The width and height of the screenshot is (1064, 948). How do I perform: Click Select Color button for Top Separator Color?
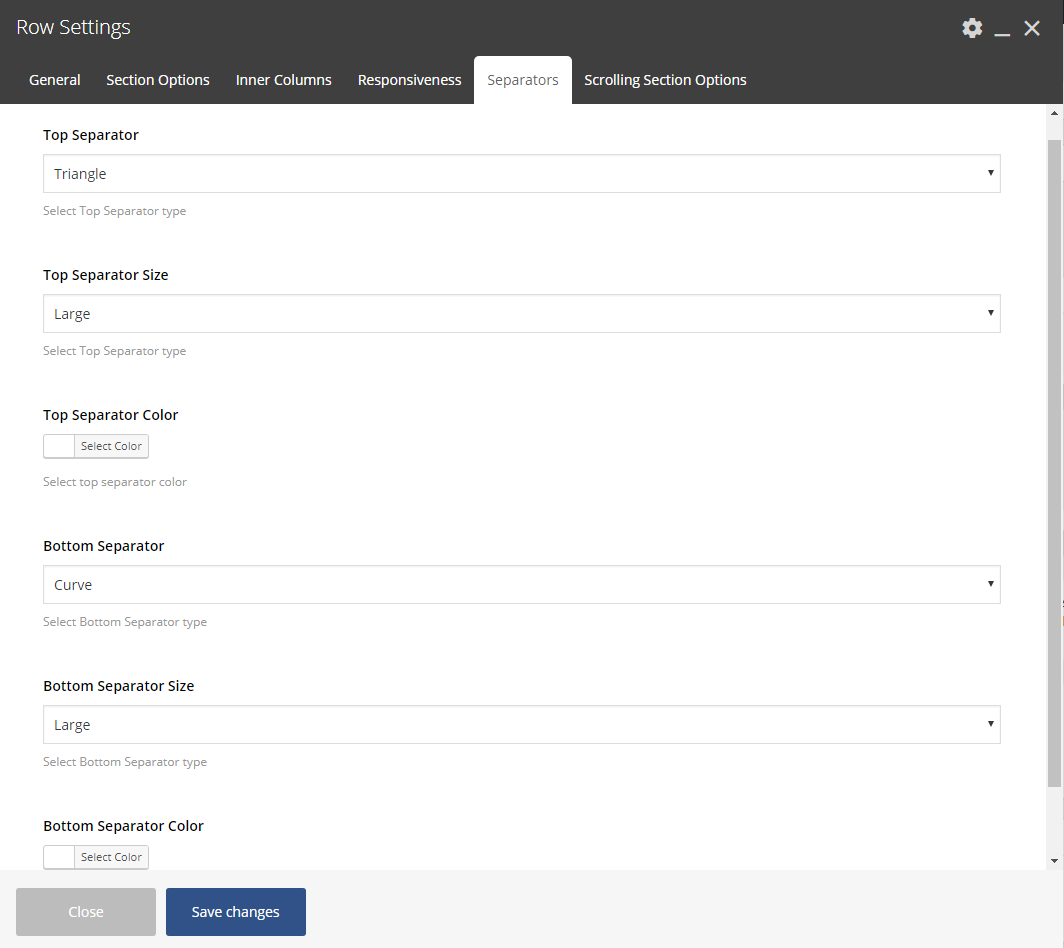(x=111, y=446)
